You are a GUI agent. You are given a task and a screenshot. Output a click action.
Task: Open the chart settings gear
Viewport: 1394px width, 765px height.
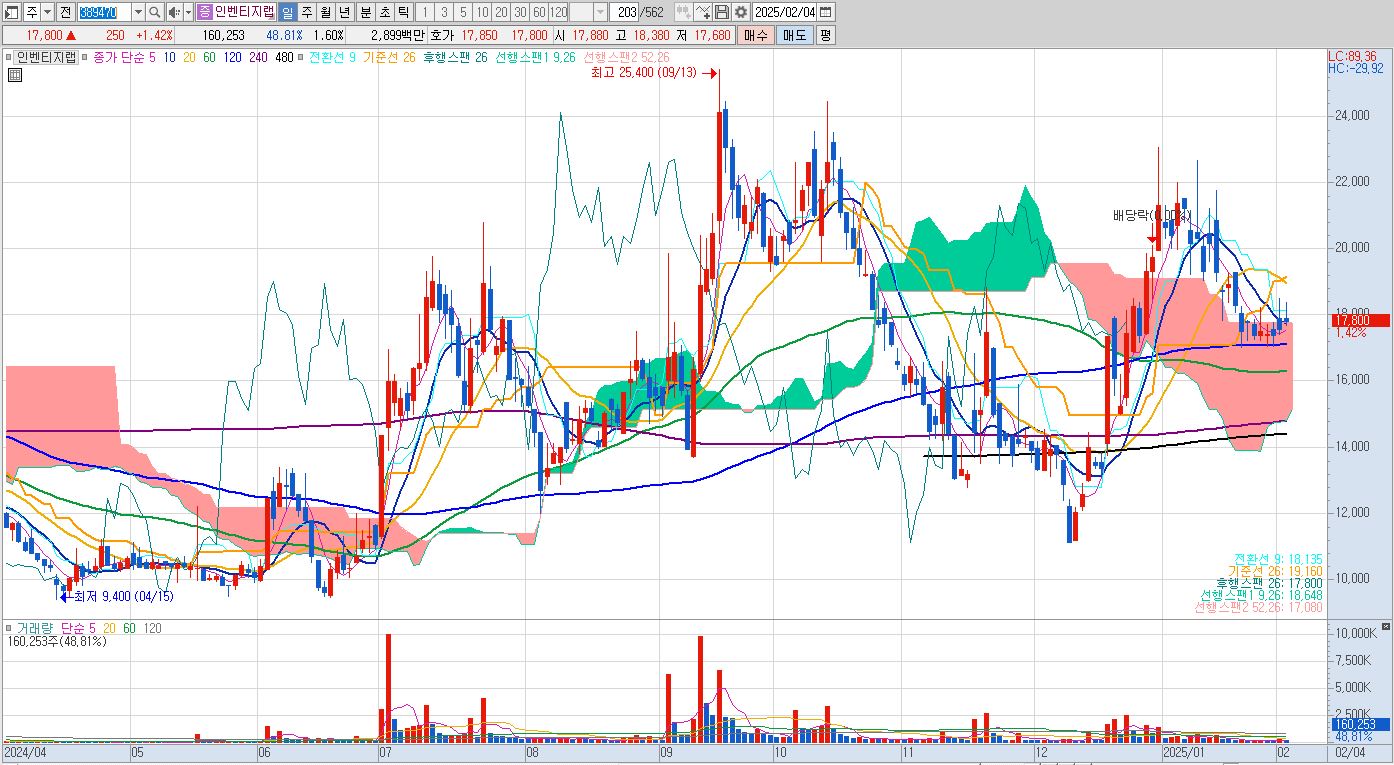click(x=740, y=12)
